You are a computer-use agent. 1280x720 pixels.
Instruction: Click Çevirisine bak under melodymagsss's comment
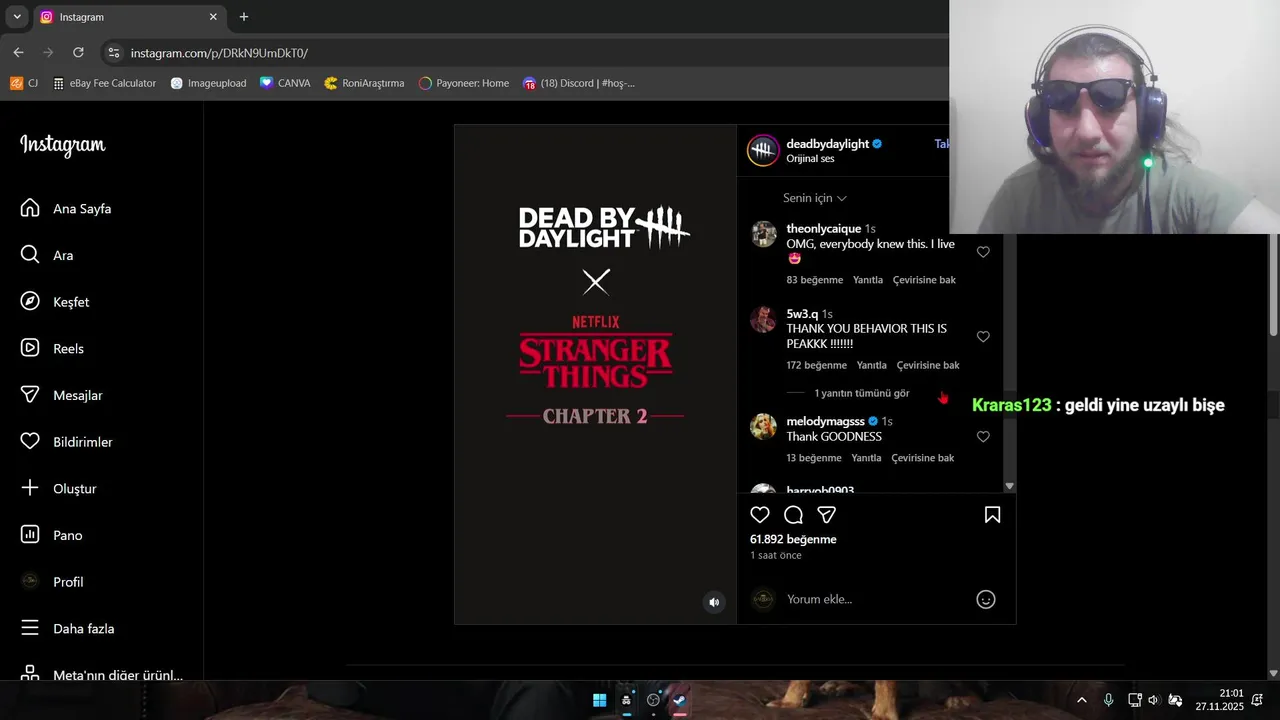tap(923, 458)
